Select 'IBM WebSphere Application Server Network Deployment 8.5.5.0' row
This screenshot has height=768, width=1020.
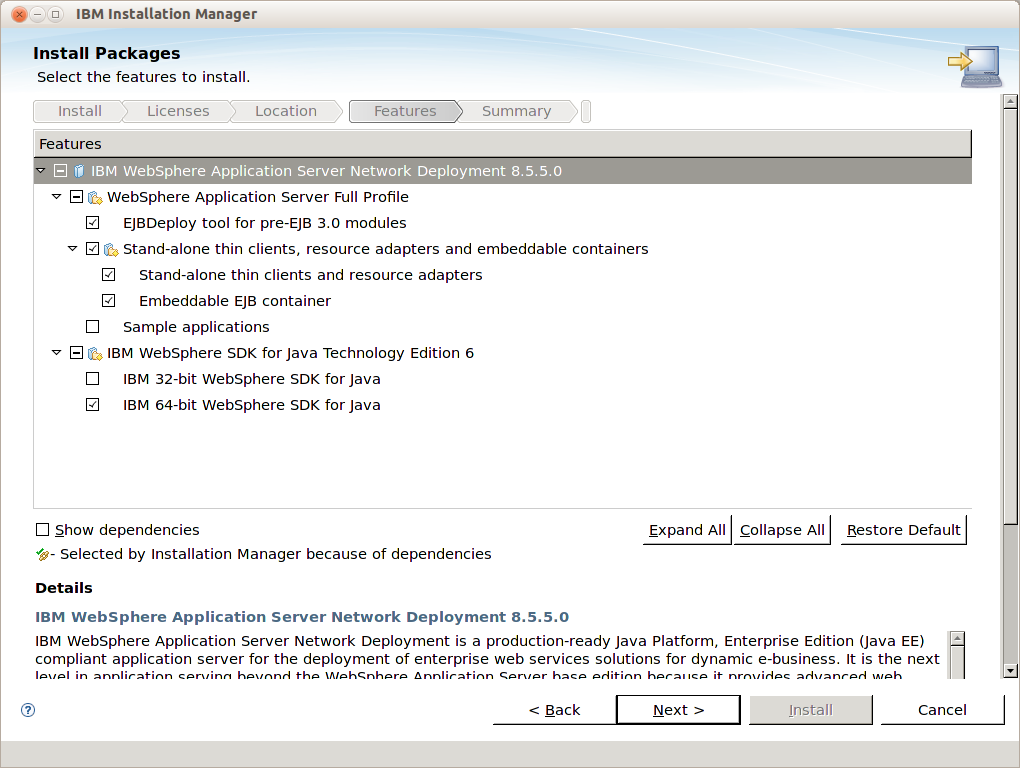pos(502,171)
